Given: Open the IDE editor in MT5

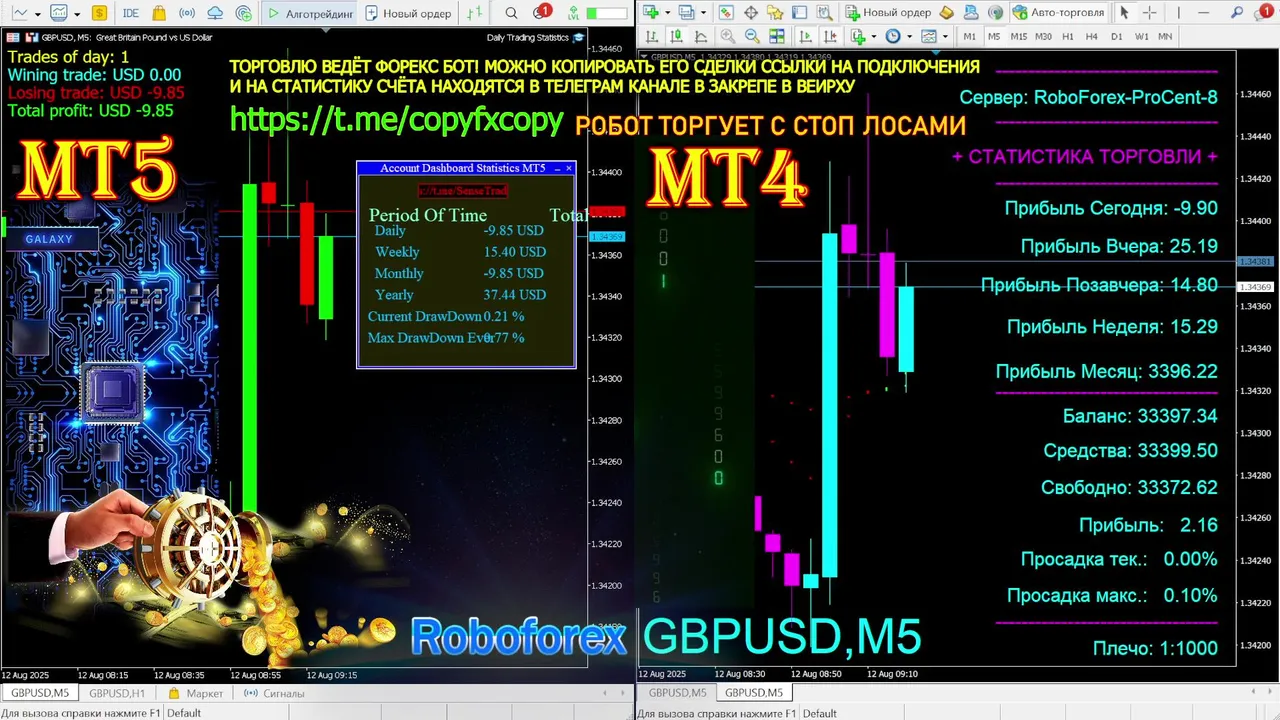Looking at the screenshot, I should (x=131, y=13).
